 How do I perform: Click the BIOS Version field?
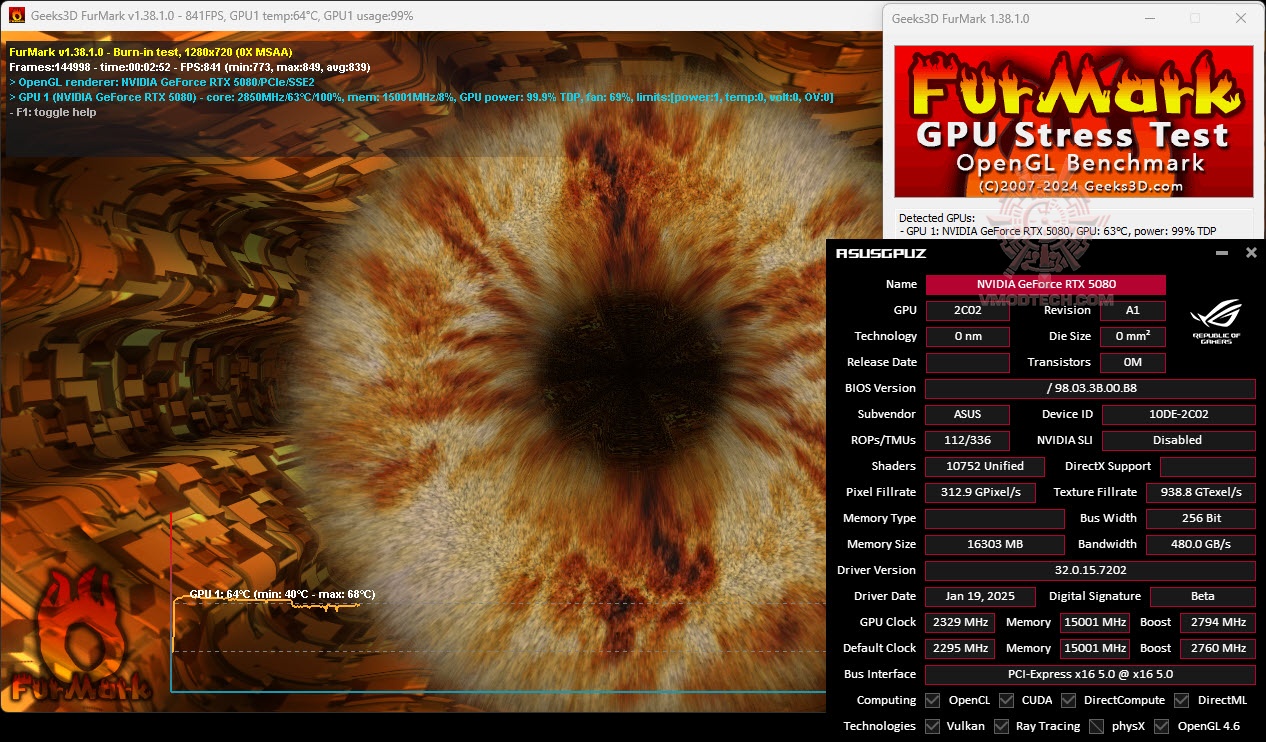[1090, 388]
